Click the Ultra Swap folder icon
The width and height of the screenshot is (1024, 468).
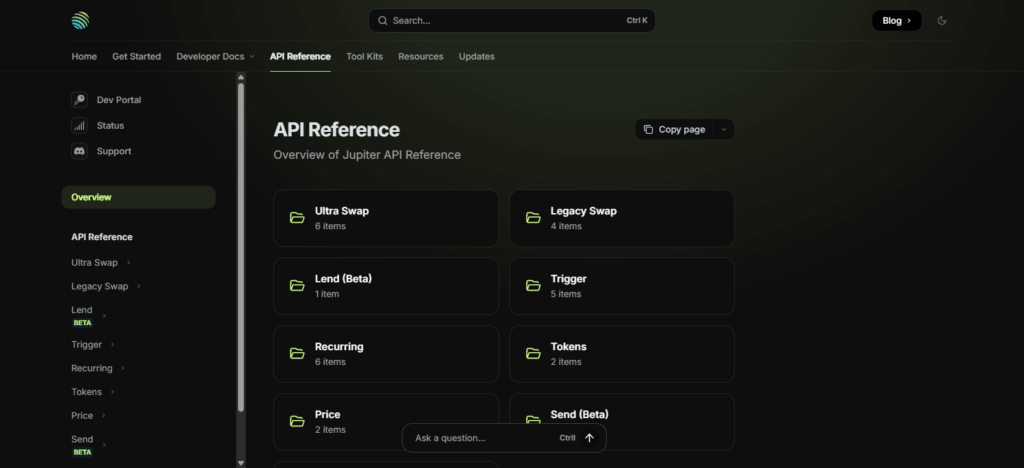click(x=297, y=218)
